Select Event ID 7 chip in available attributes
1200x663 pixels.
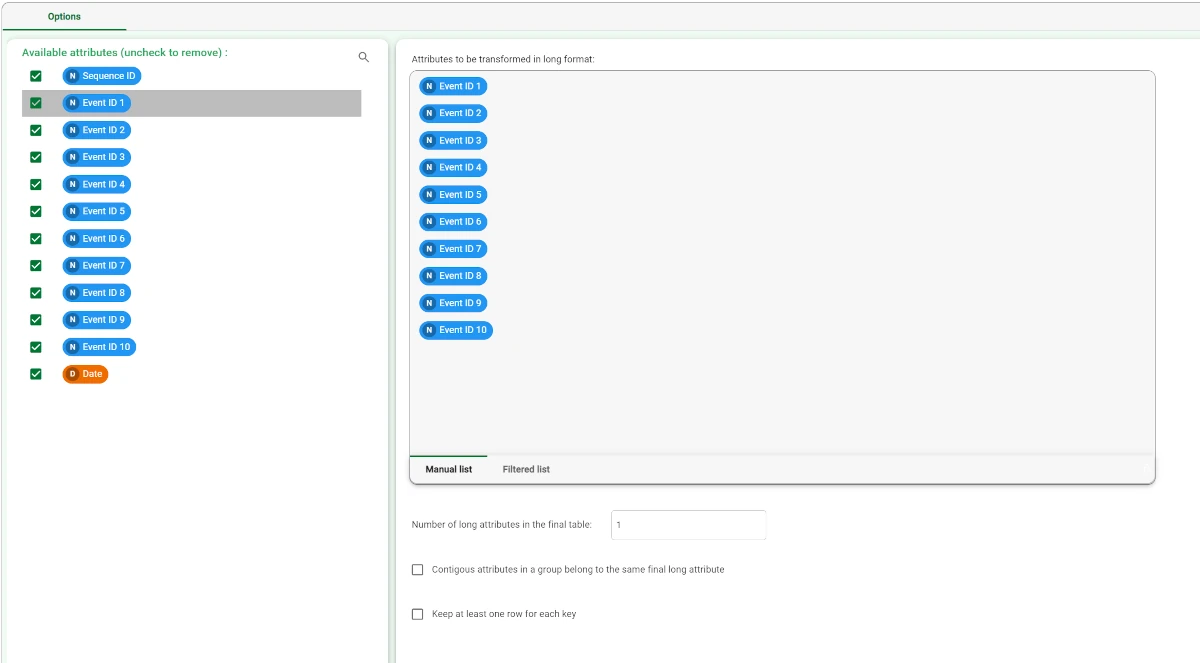[x=97, y=265]
